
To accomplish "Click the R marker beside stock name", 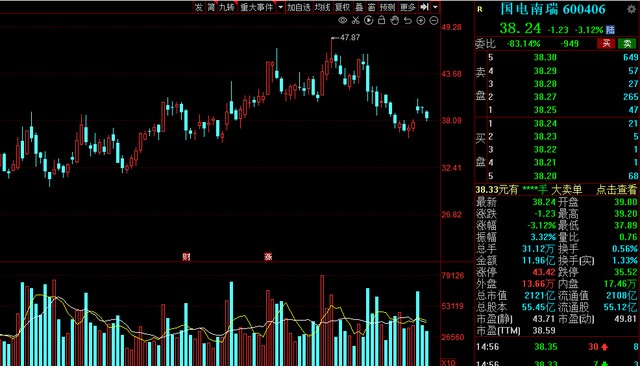I will pyautogui.click(x=480, y=9).
